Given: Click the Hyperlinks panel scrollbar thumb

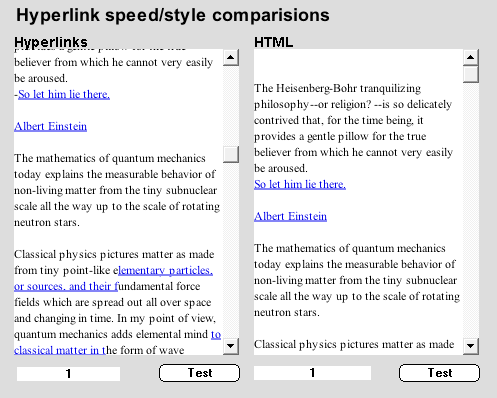Looking at the screenshot, I should pos(231,154).
